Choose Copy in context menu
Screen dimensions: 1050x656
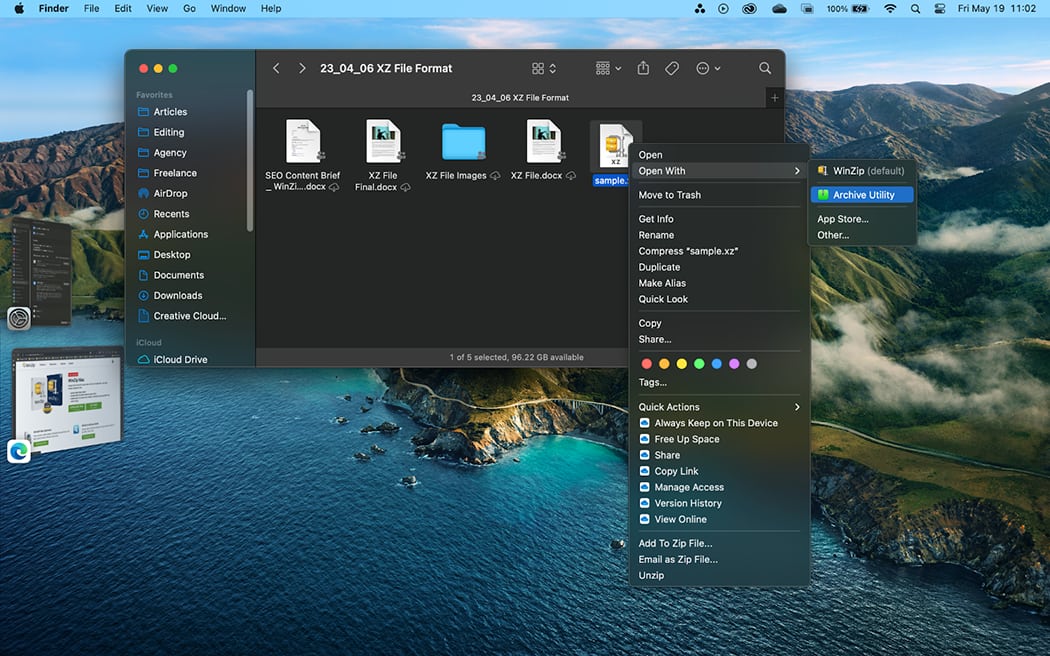719,323
